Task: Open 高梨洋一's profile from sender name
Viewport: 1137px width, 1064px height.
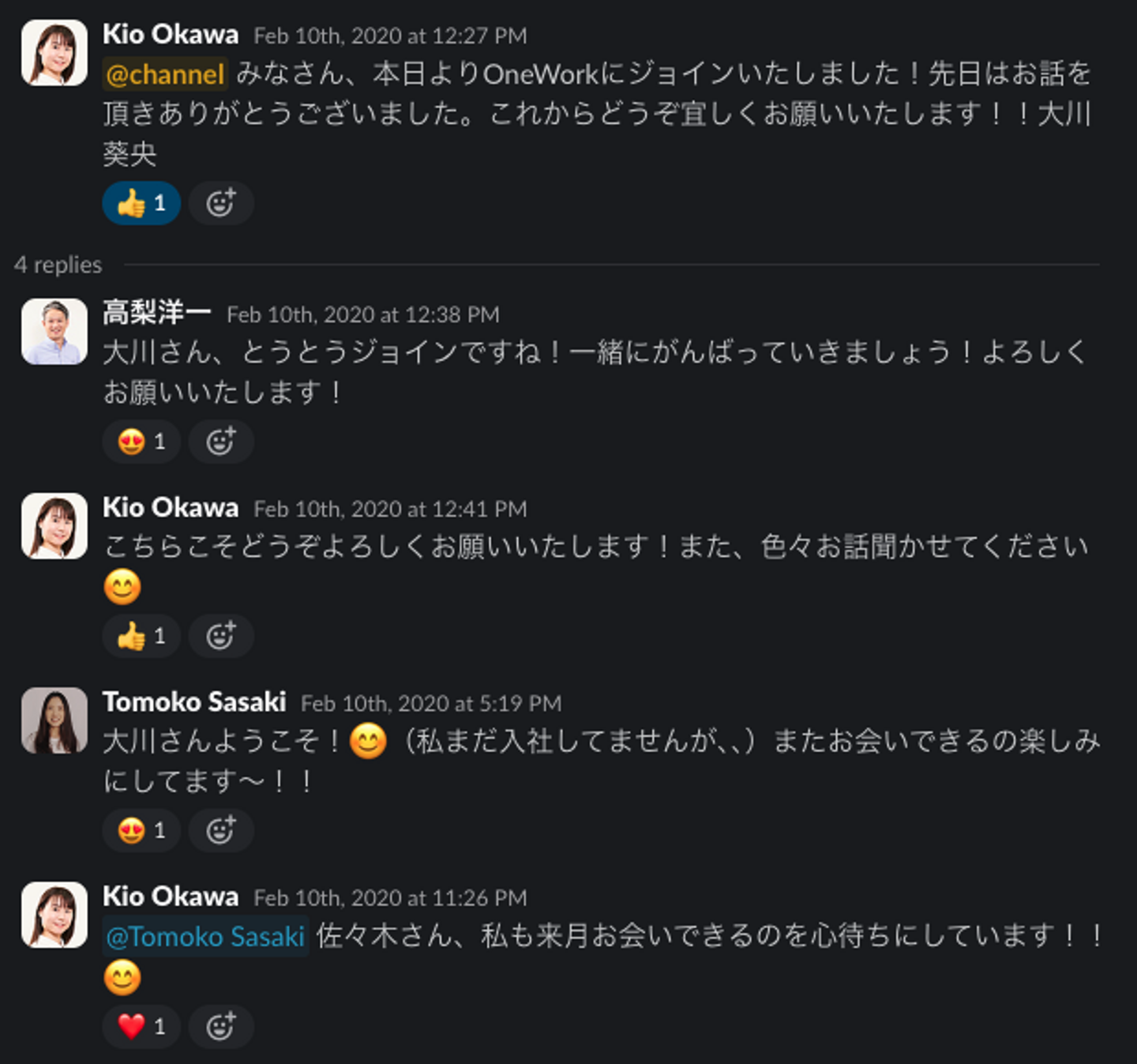Action: [x=156, y=314]
